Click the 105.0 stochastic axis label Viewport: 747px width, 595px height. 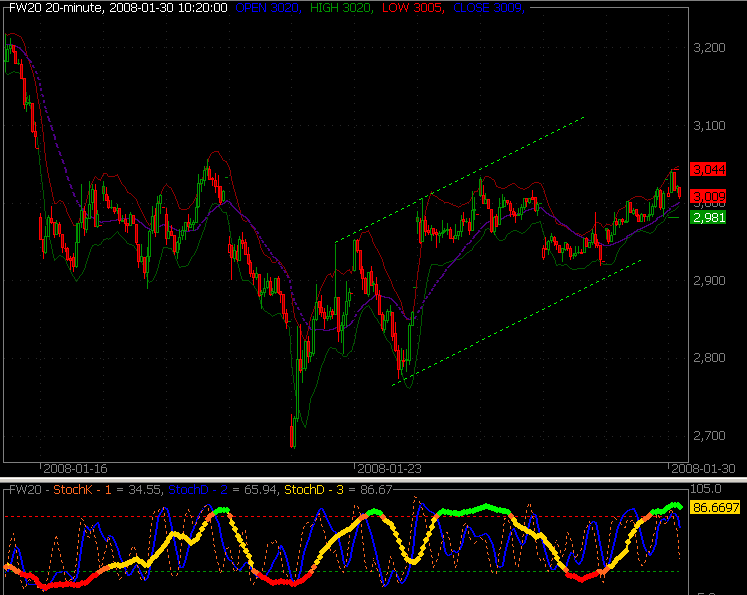click(x=706, y=489)
